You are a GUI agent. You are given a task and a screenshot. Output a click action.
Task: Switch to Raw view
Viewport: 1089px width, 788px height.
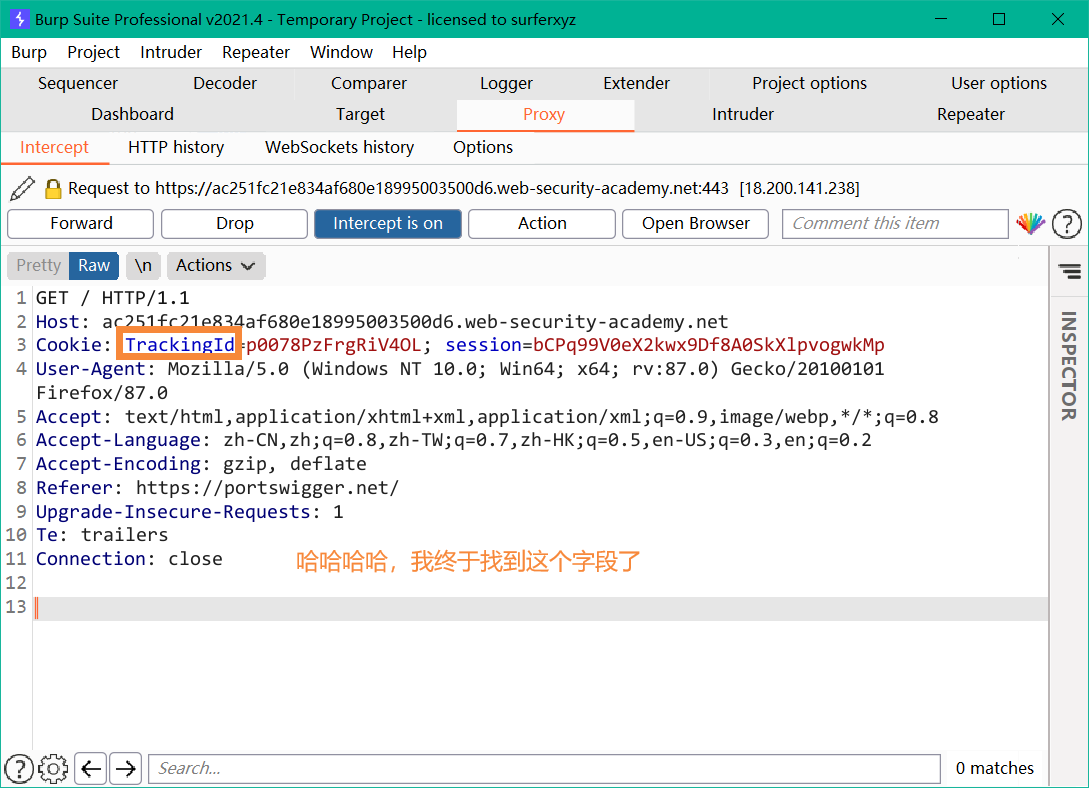click(x=94, y=265)
